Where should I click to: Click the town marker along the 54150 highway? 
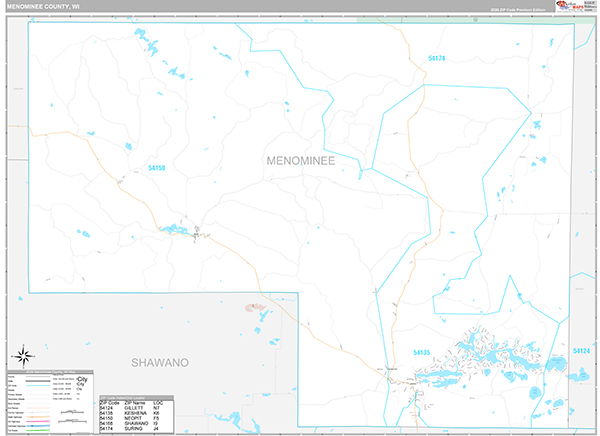click(x=196, y=232)
